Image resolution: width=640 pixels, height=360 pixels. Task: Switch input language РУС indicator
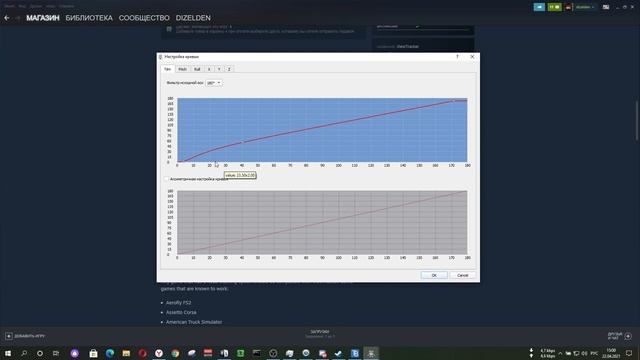pos(594,353)
